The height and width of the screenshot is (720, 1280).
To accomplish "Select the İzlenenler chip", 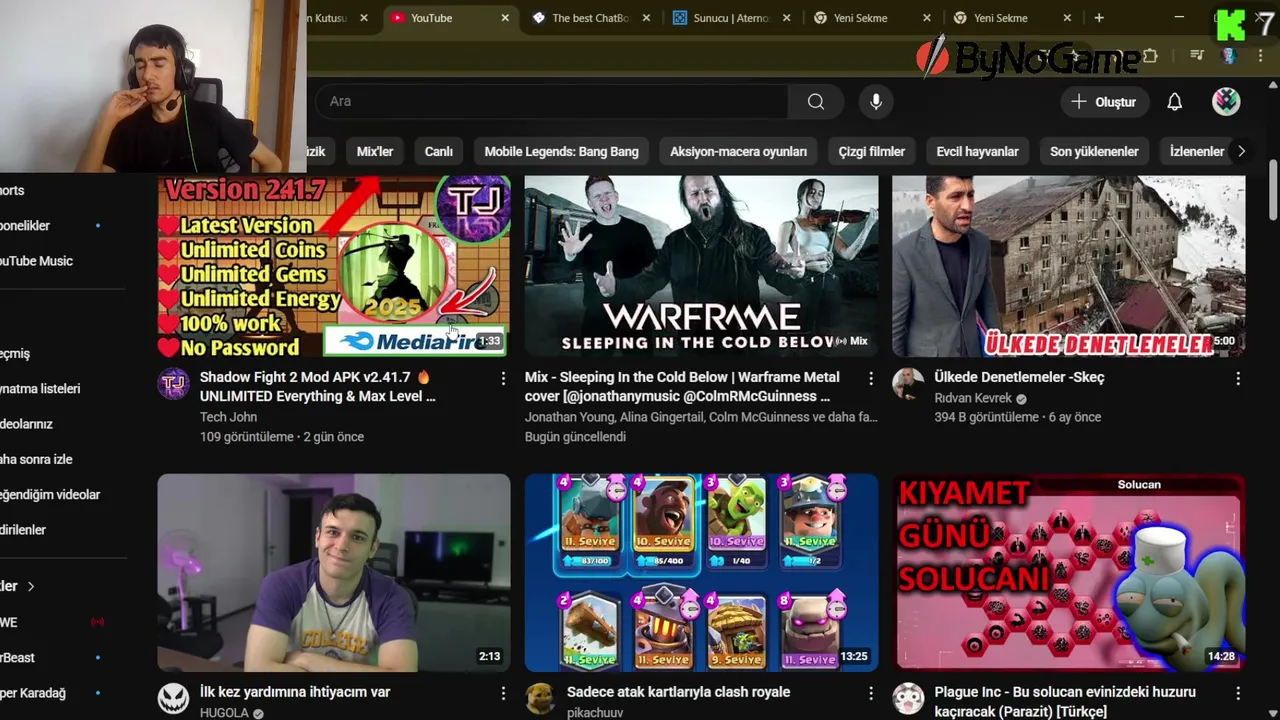I will (x=1196, y=151).
